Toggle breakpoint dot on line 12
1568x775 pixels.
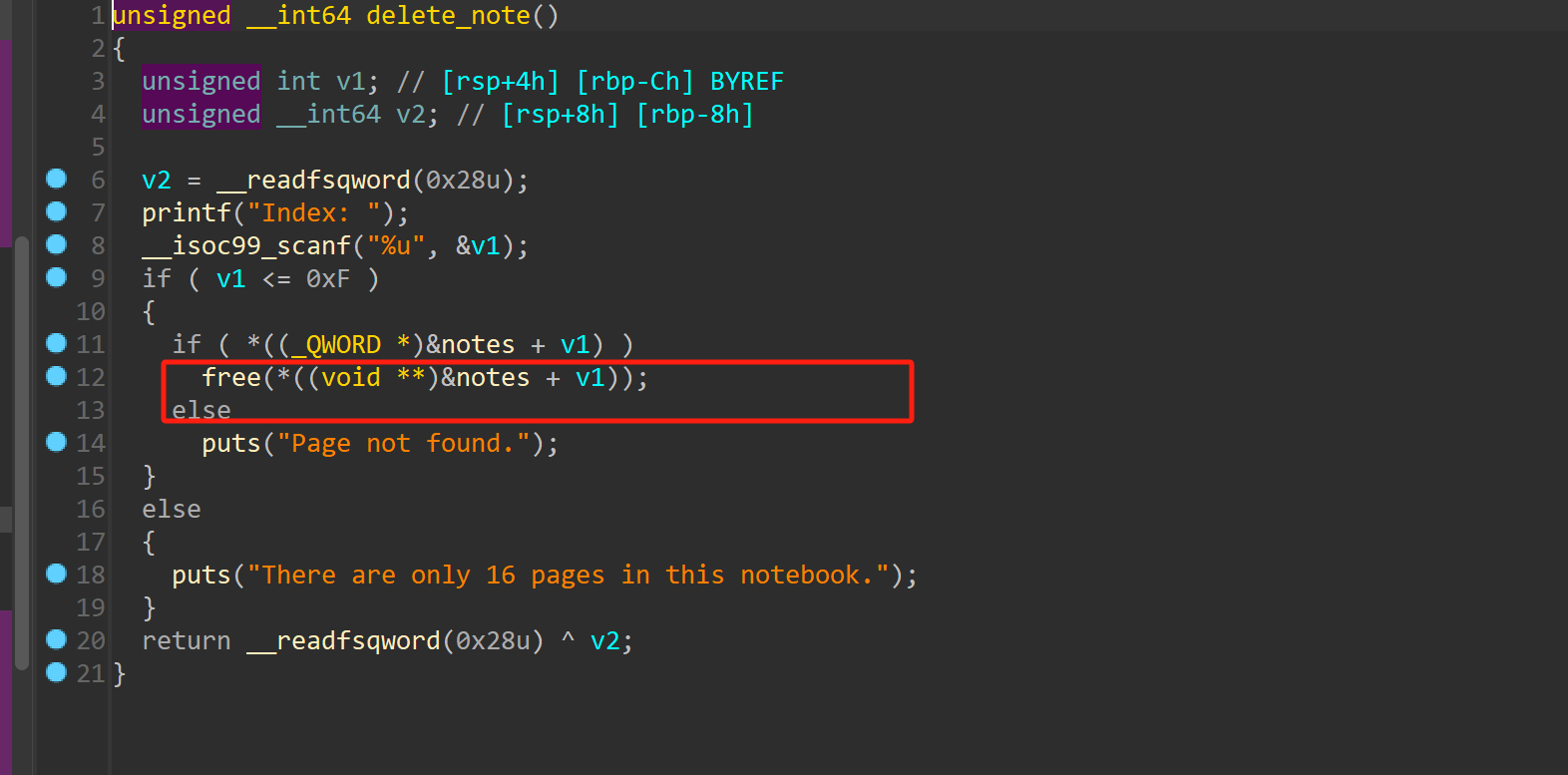pos(57,376)
